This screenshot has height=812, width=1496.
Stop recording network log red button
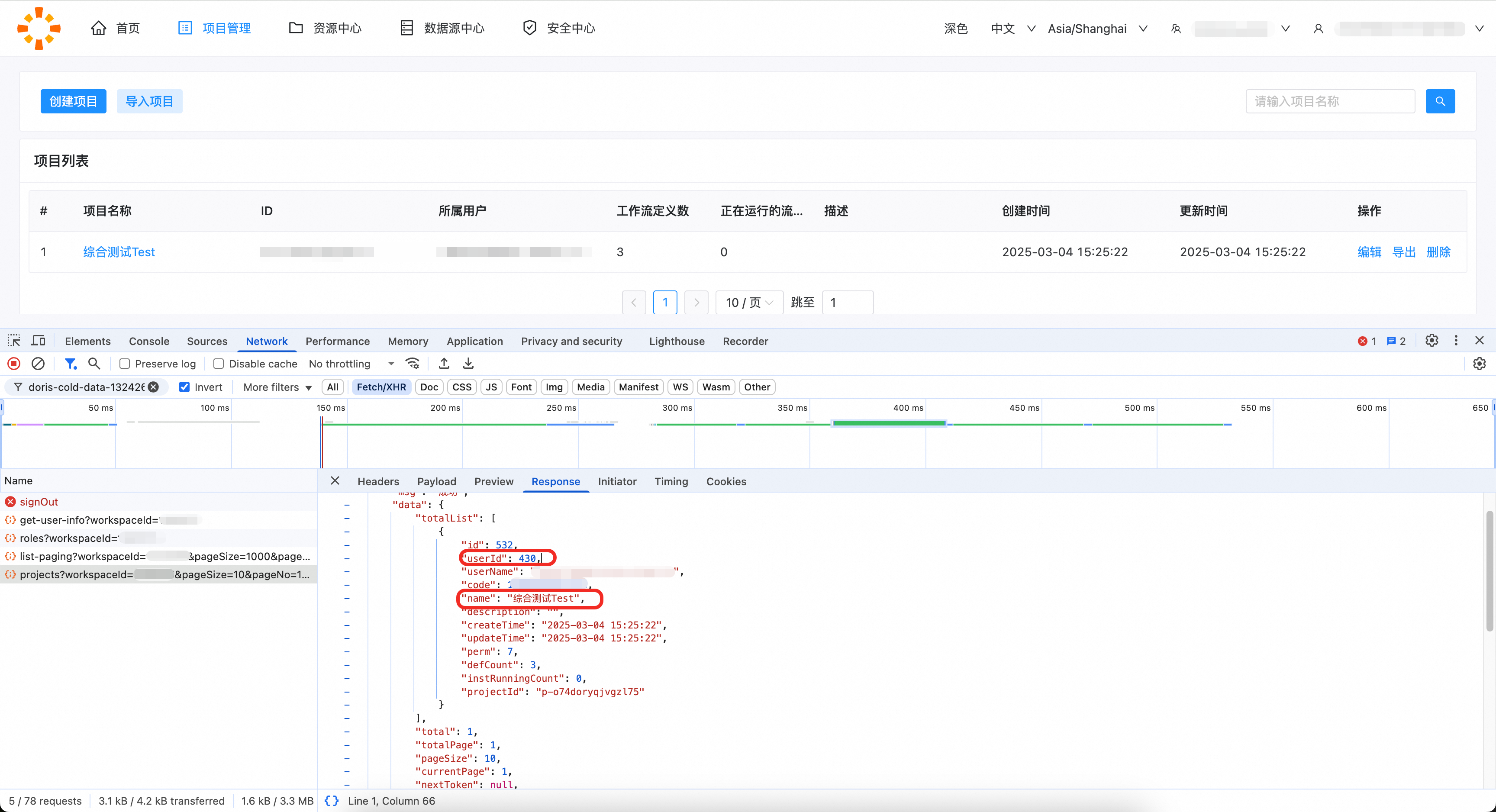[14, 364]
